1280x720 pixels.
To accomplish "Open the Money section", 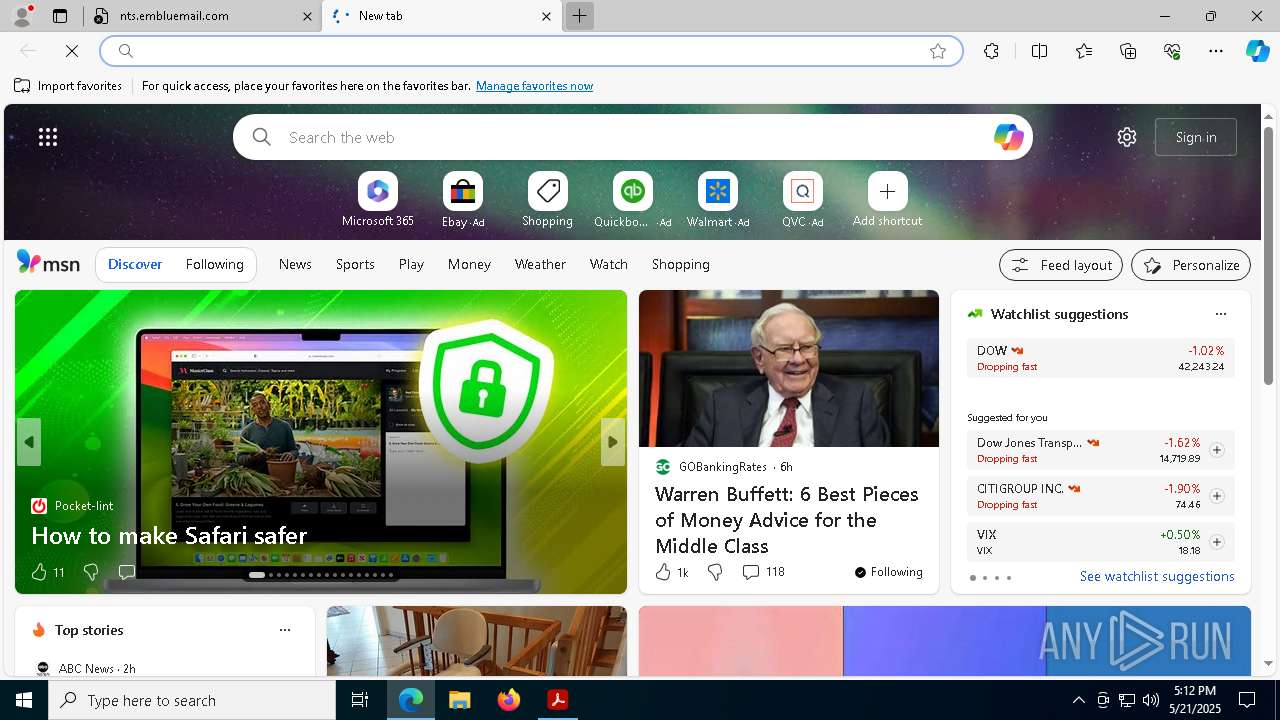I will [469, 264].
